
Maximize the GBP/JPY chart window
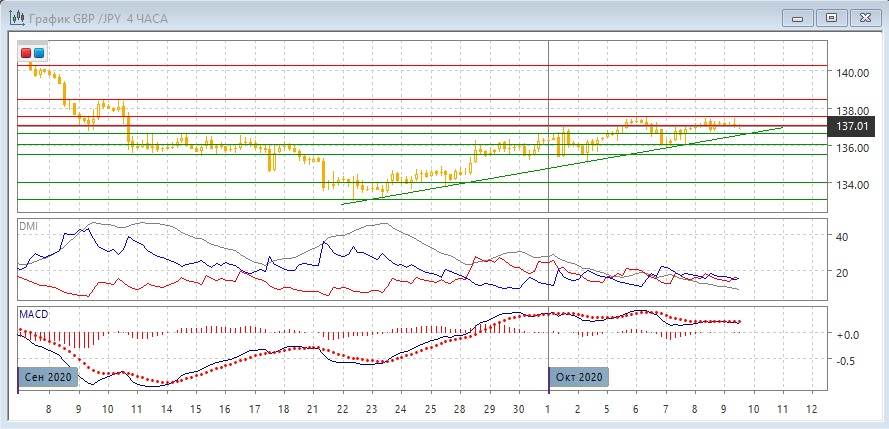(x=830, y=17)
